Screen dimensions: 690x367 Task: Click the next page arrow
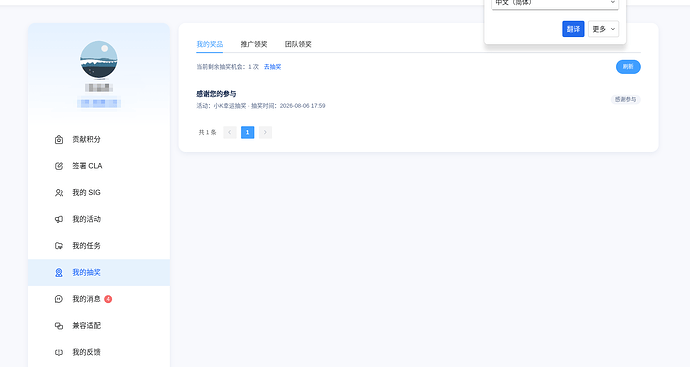pyautogui.click(x=265, y=132)
